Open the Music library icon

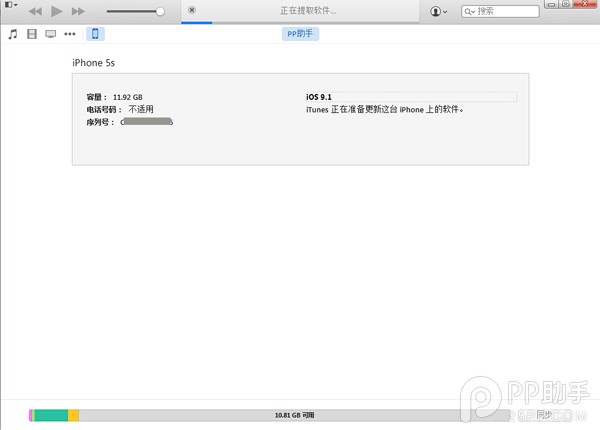pos(13,34)
